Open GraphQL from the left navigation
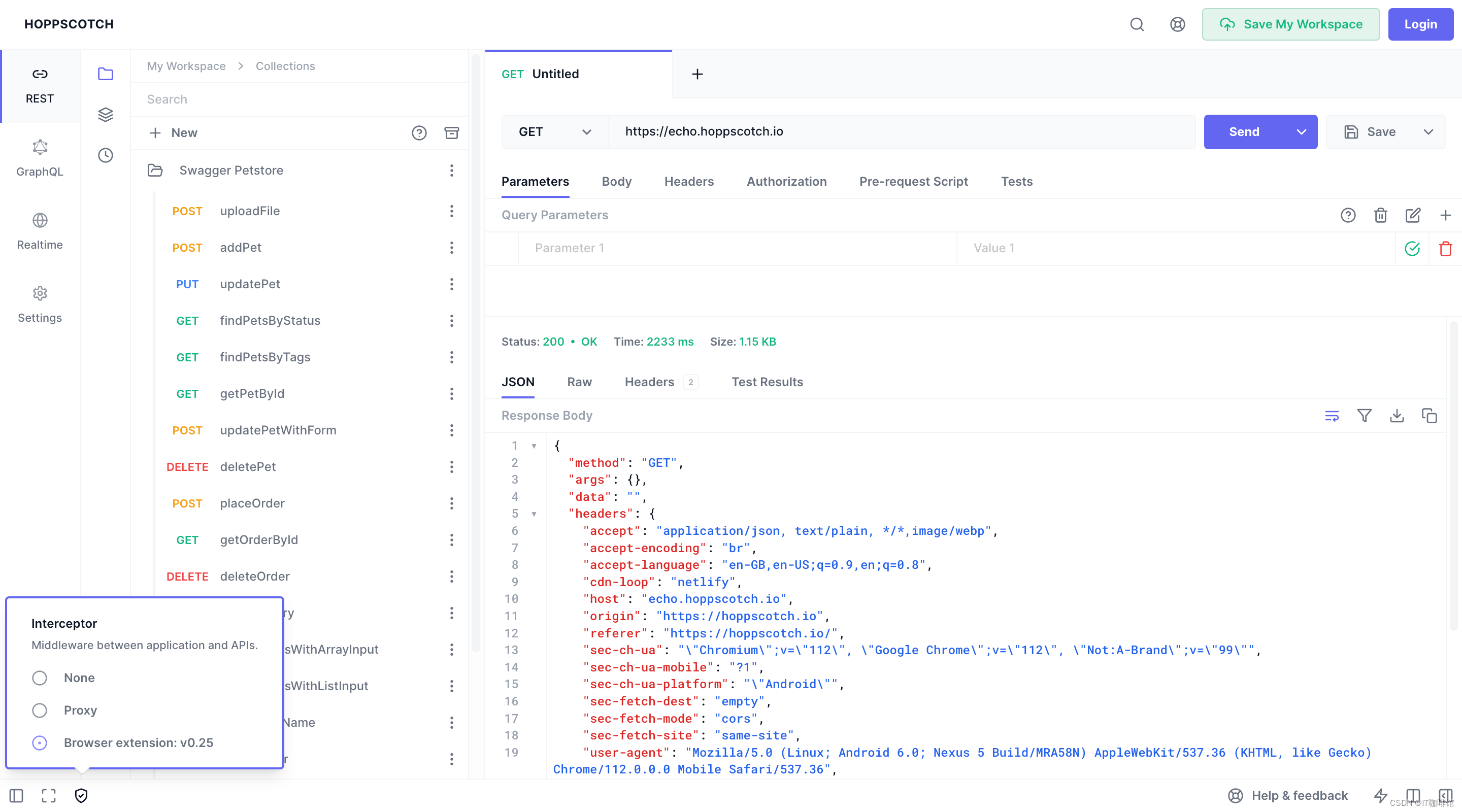Image resolution: width=1462 pixels, height=812 pixels. 40,159
